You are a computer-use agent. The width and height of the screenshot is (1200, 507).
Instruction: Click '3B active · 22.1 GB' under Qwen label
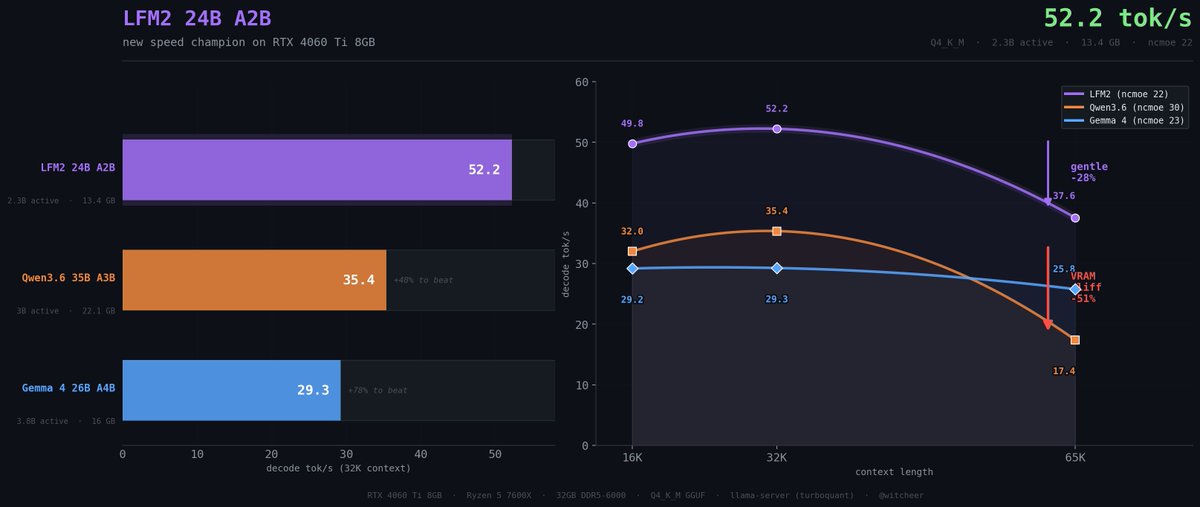[x=66, y=311]
